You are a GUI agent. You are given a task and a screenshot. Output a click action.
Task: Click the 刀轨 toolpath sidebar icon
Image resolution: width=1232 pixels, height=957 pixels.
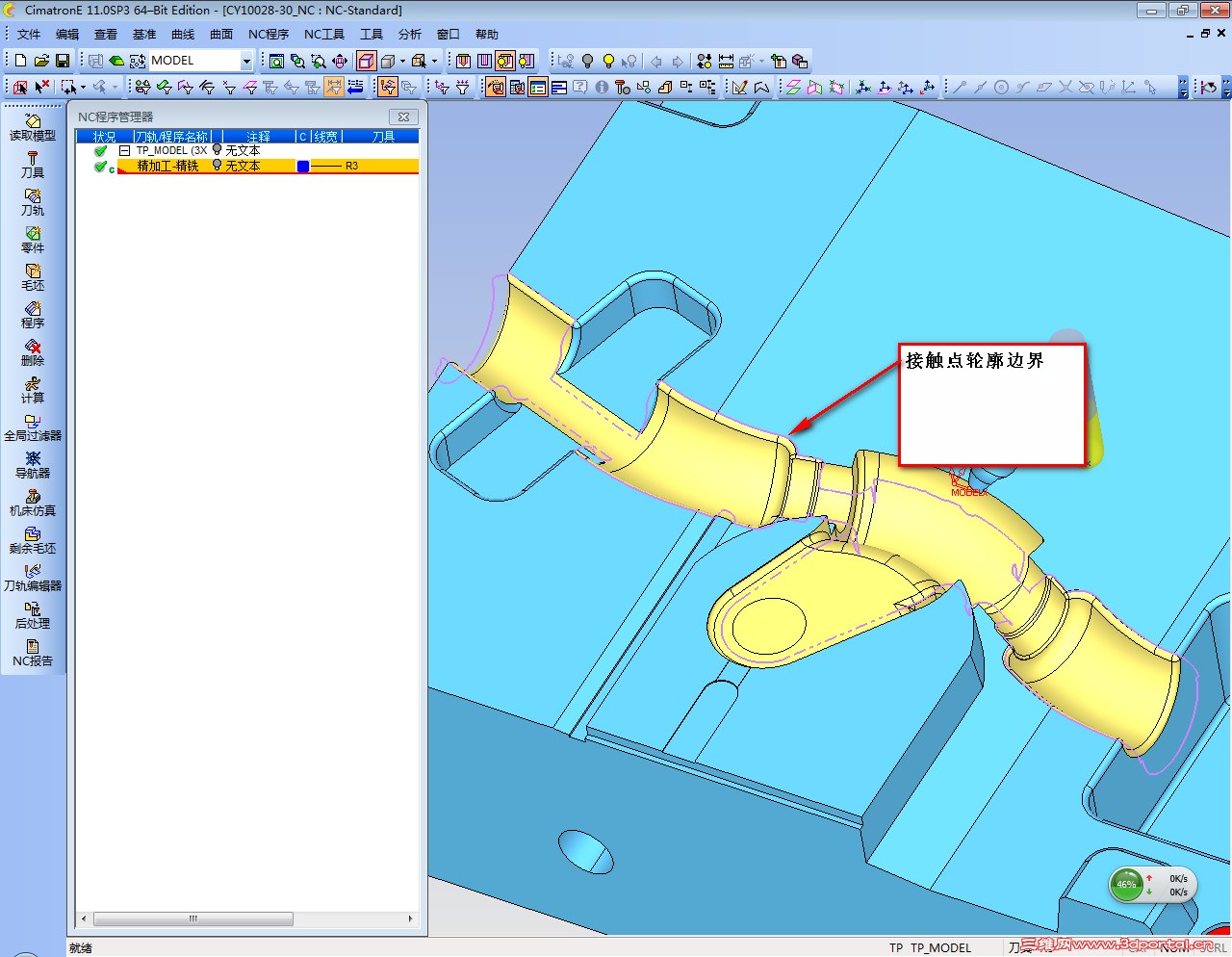click(x=33, y=202)
